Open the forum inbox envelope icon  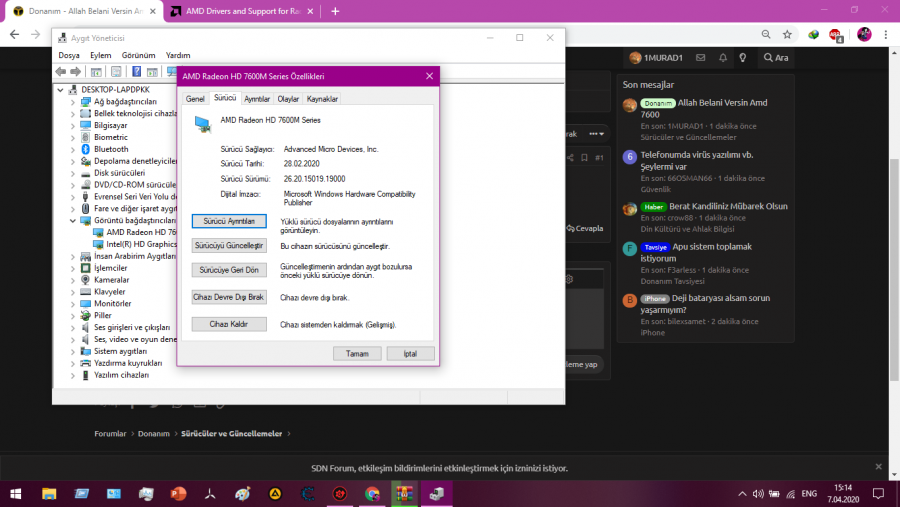700,57
